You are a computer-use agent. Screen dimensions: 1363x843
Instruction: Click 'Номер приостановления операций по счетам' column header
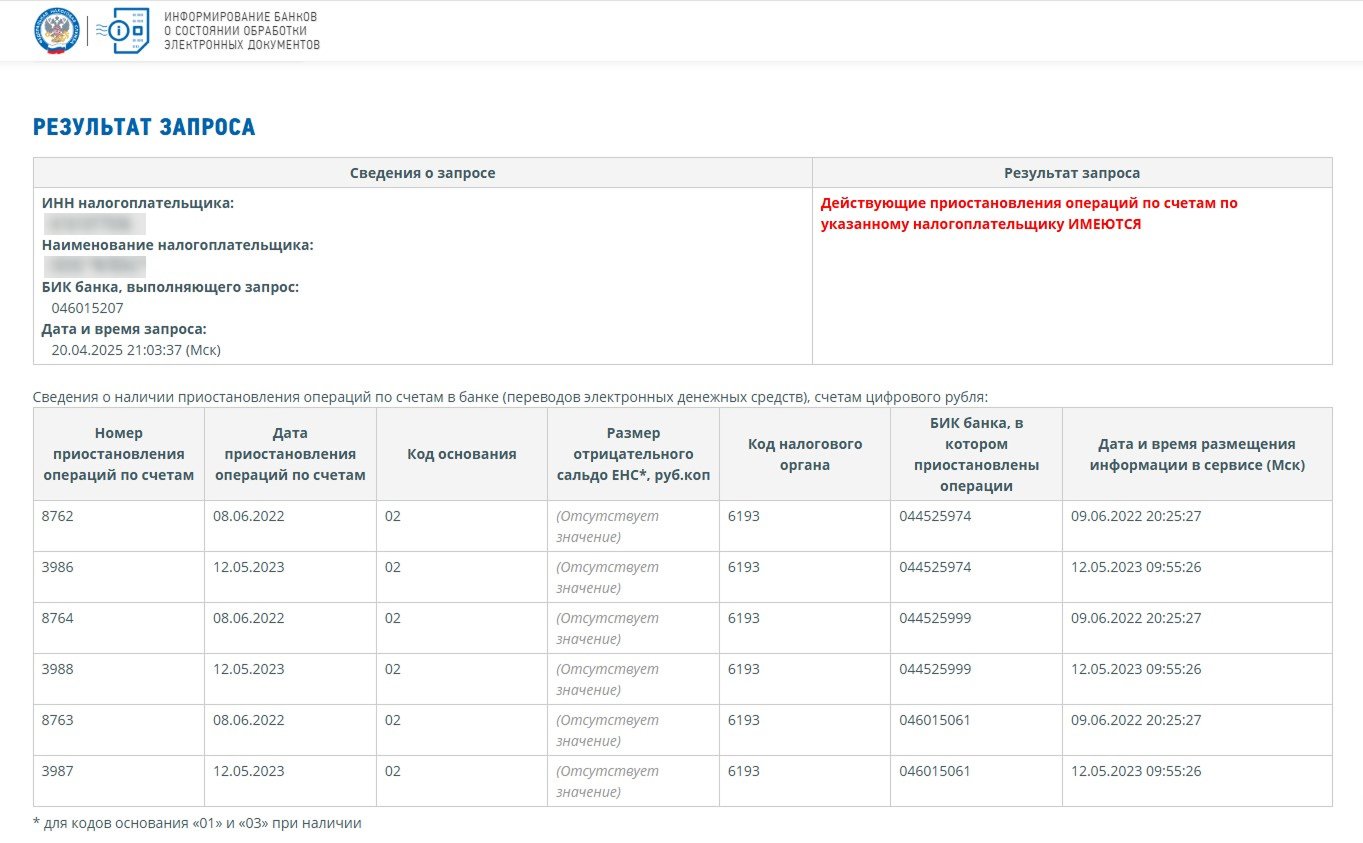118,454
